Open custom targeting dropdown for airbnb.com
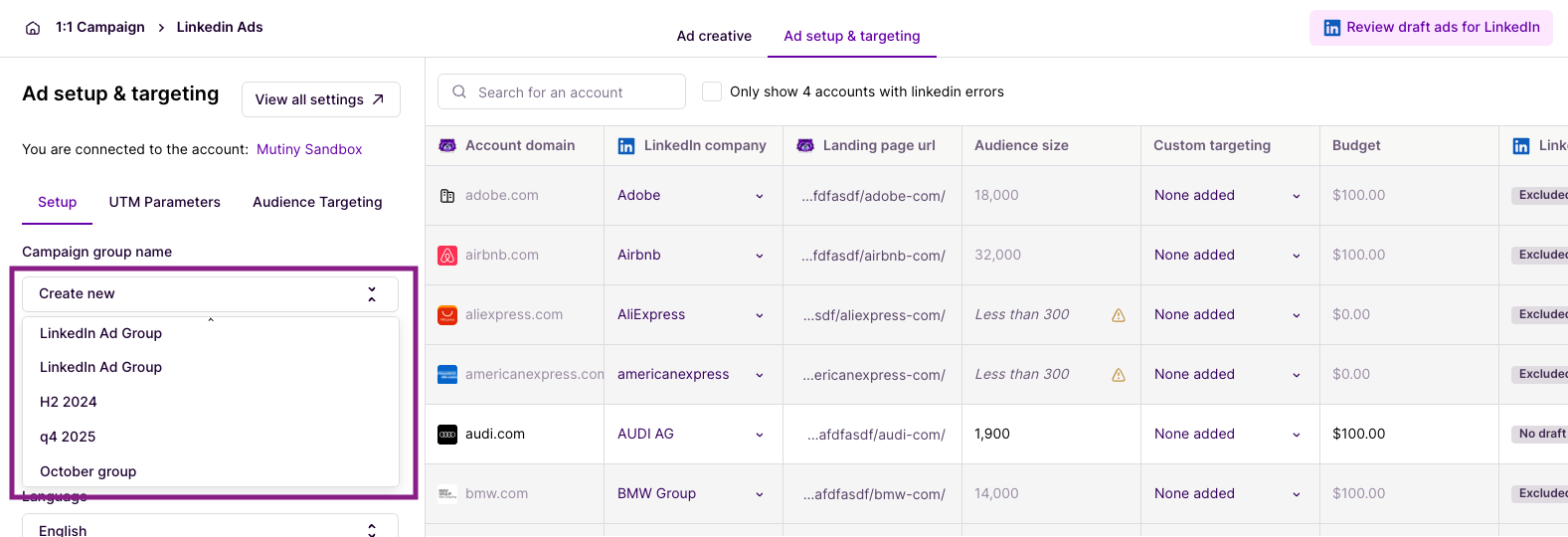1568x537 pixels. click(1229, 256)
